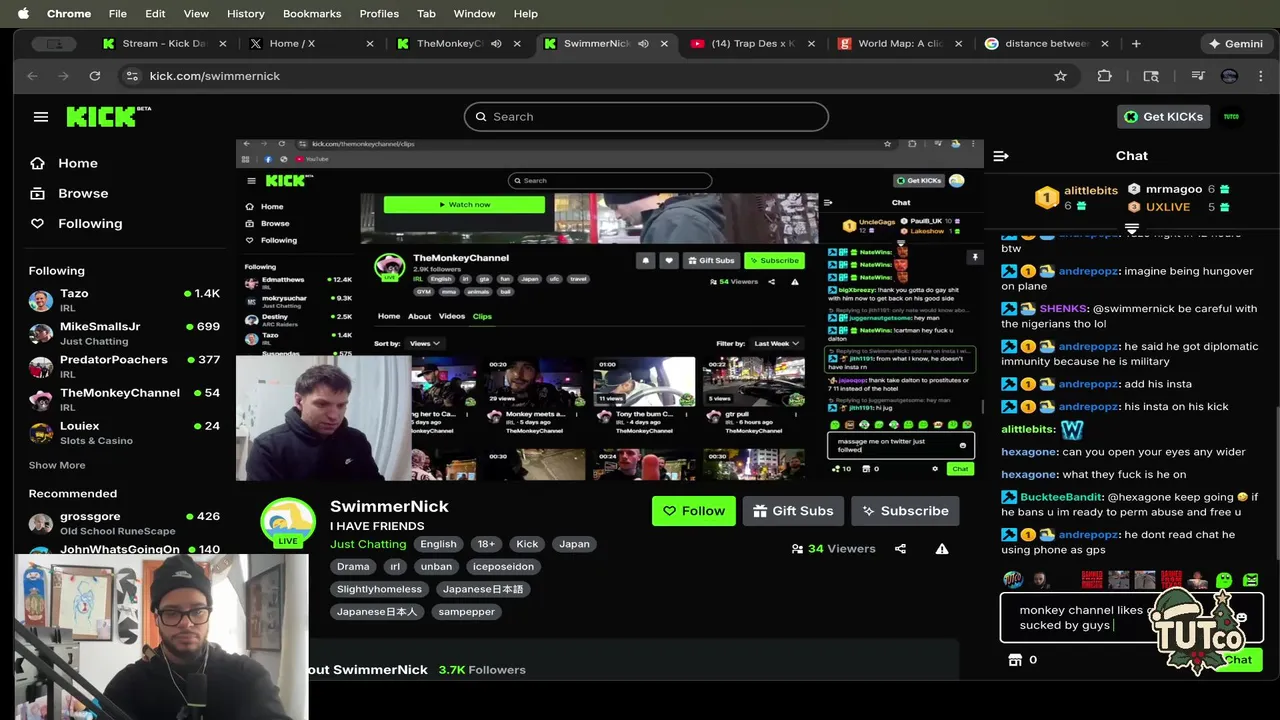The width and height of the screenshot is (1280, 720).
Task: Click the Slightlyhomeless stream tag
Action: pos(380,589)
